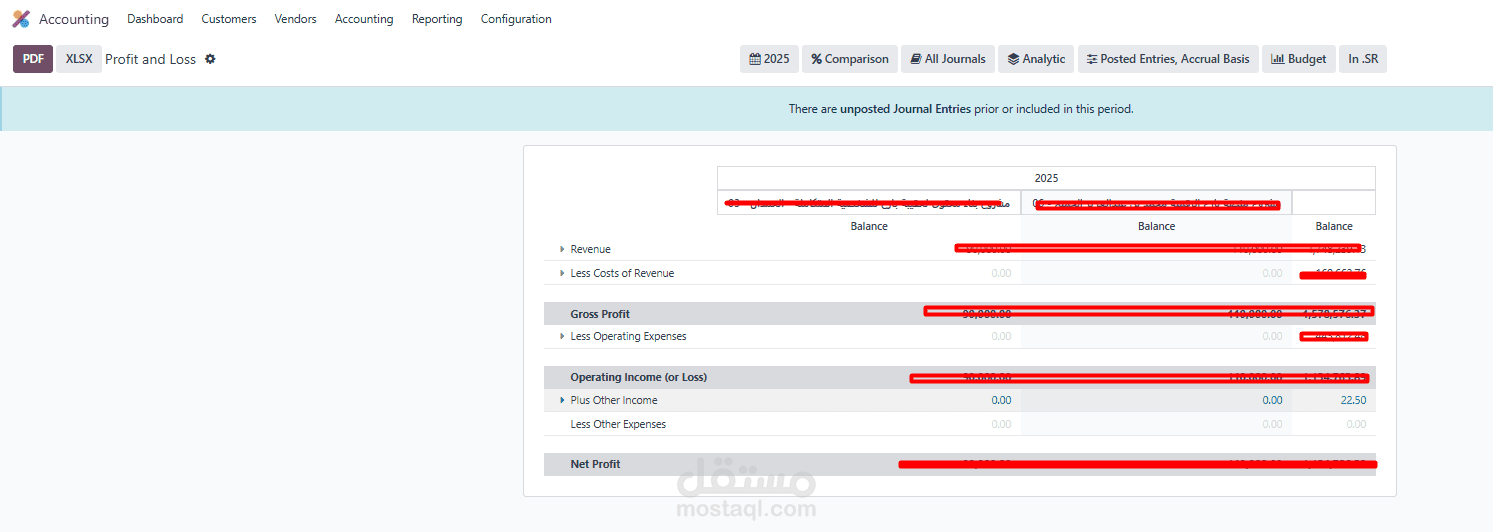Expand the Less Costs of Revenue row
Screen dimensions: 1493x532
pyautogui.click(x=562, y=273)
